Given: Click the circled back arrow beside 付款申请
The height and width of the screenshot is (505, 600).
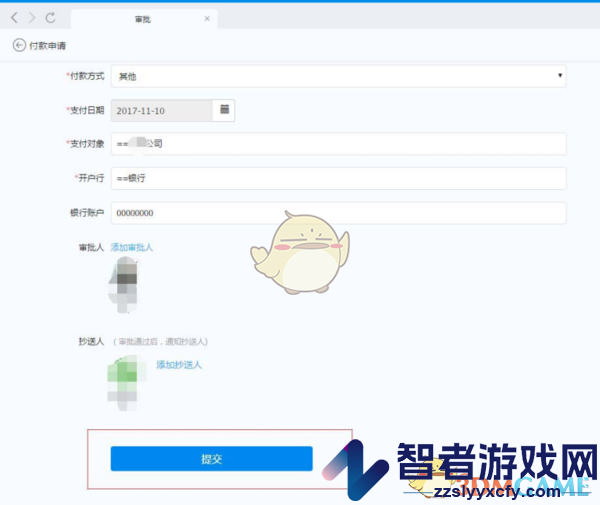Looking at the screenshot, I should [19, 45].
